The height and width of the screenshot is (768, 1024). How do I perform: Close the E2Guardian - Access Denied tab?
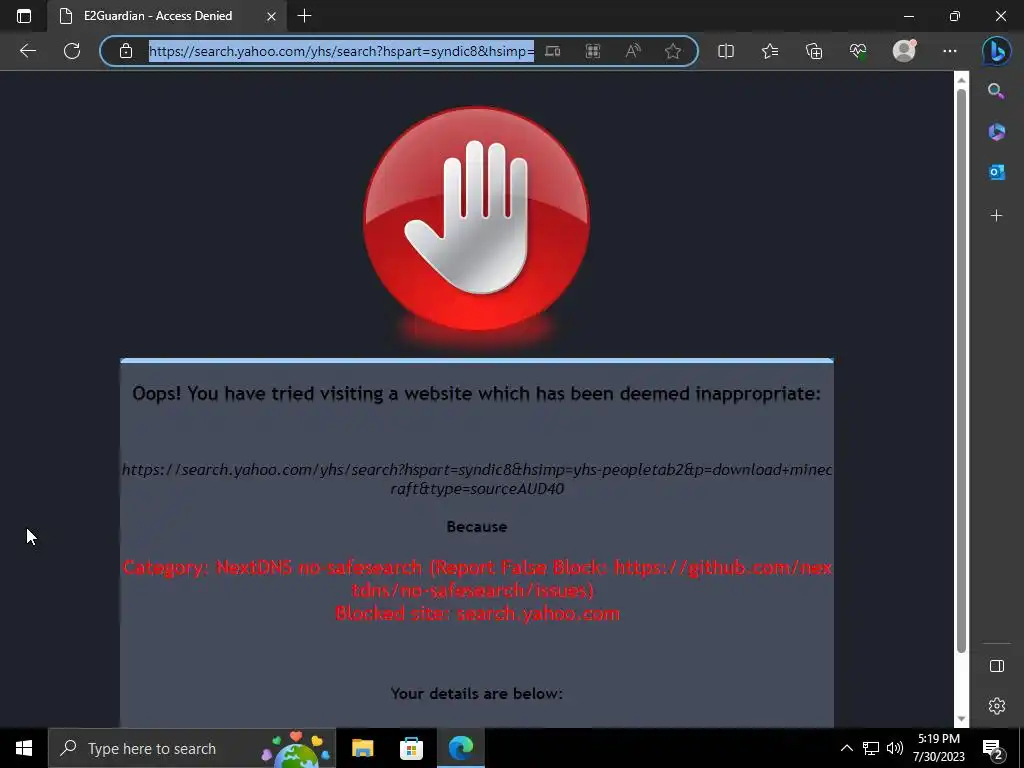click(271, 16)
